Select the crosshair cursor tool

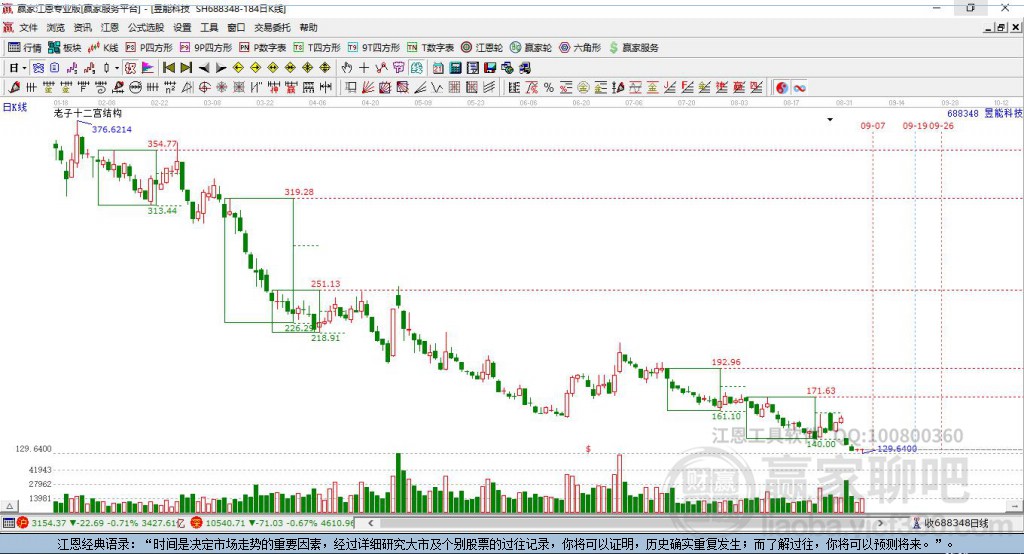pyautogui.click(x=364, y=68)
